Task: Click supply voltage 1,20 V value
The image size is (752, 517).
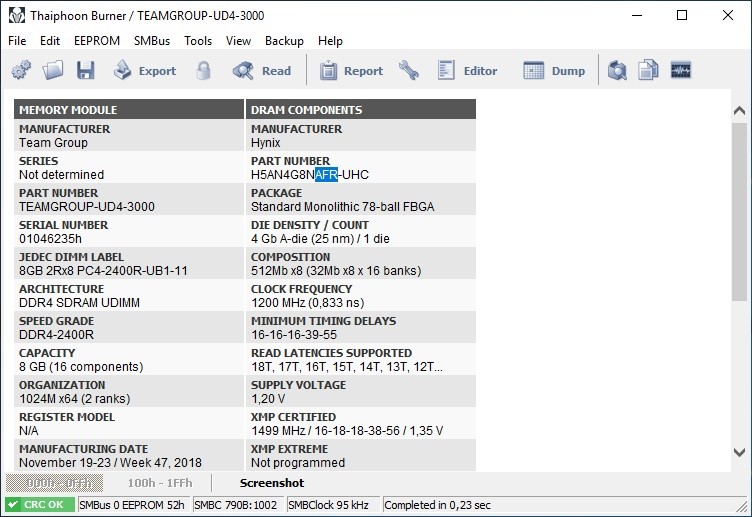Action: [268, 399]
